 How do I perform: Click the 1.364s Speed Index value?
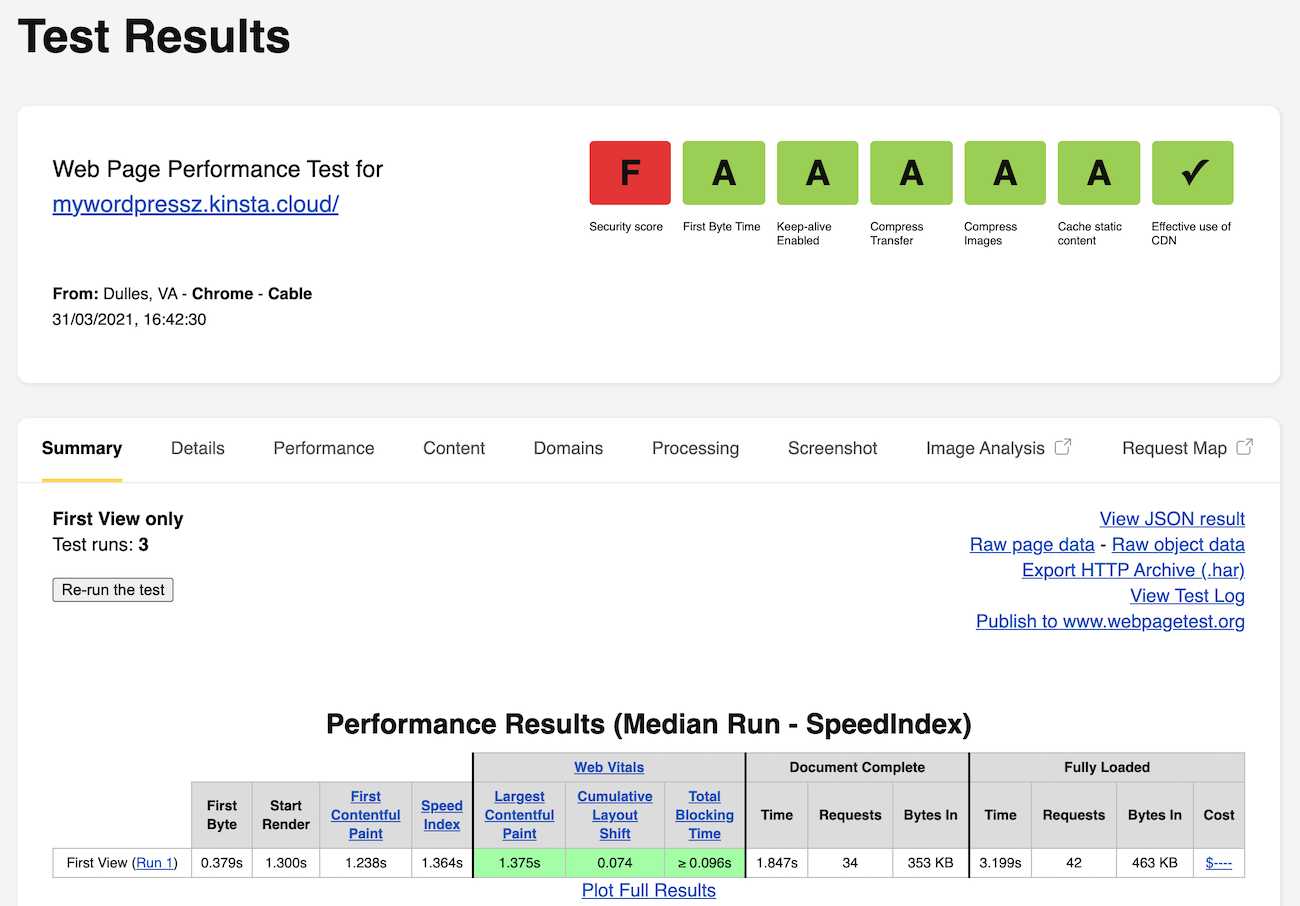click(442, 863)
